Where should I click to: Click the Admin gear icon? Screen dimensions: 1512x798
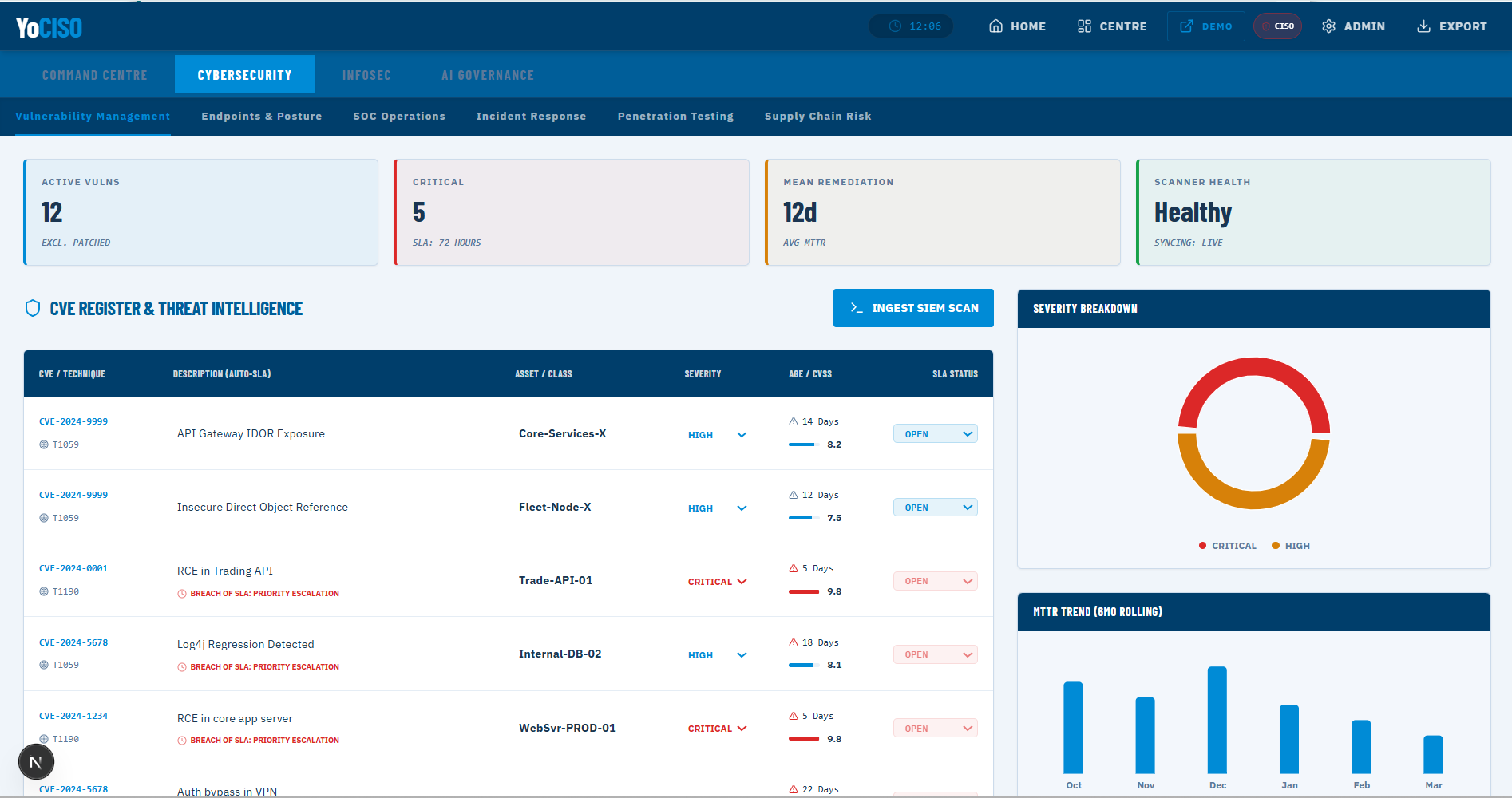pyautogui.click(x=1328, y=26)
